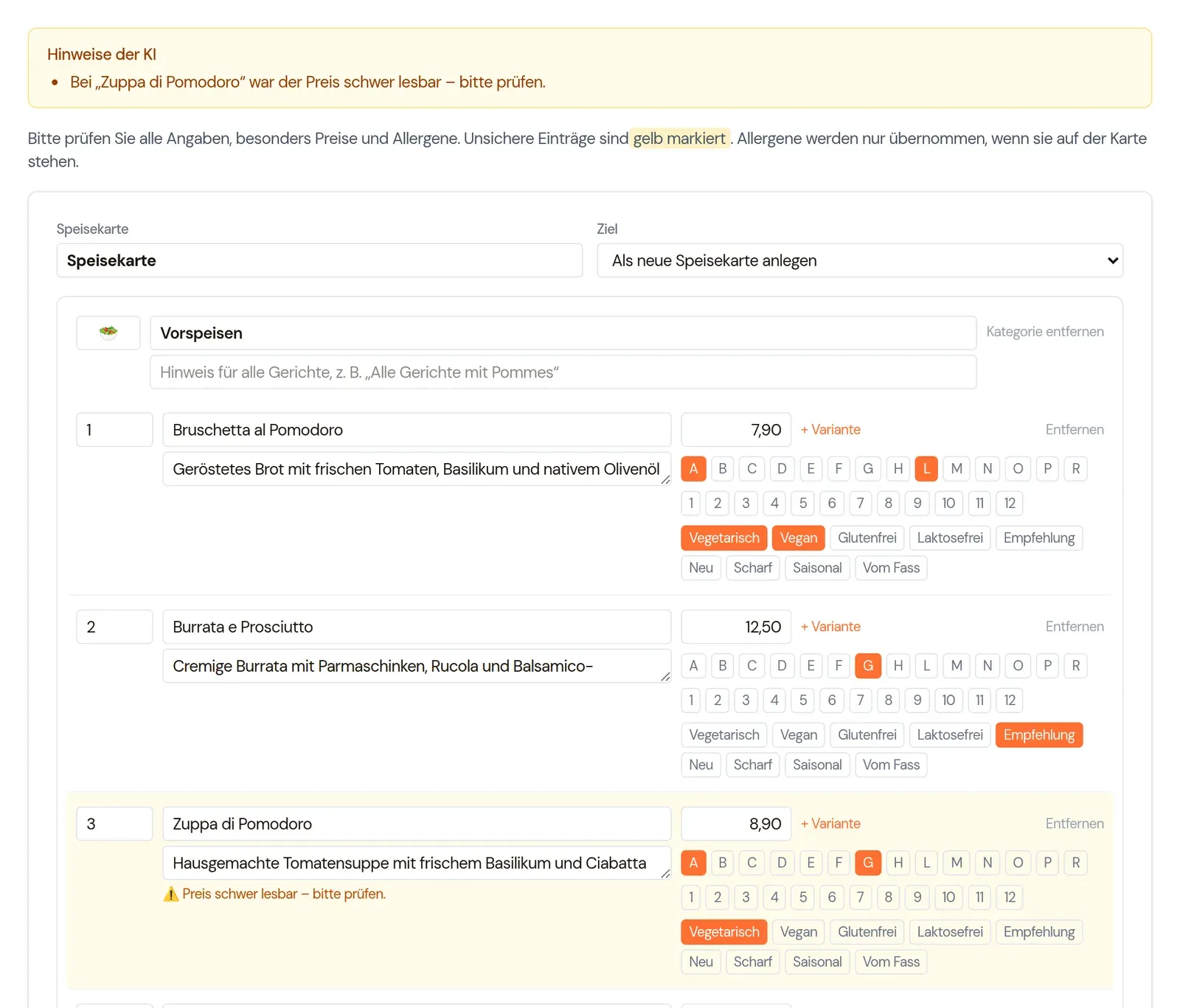1180x1008 pixels.
Task: Edit the Zuppa di Pomodoro description textarea
Action: (417, 863)
